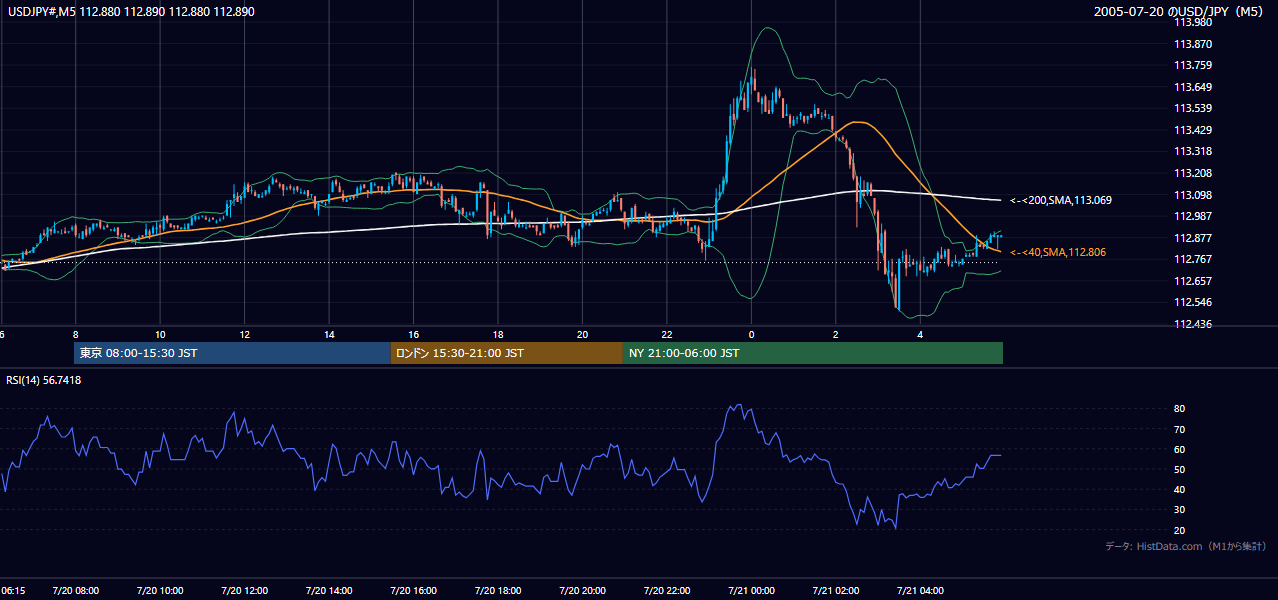Click price axis value 113.649
The image size is (1278, 600).
[x=1193, y=87]
